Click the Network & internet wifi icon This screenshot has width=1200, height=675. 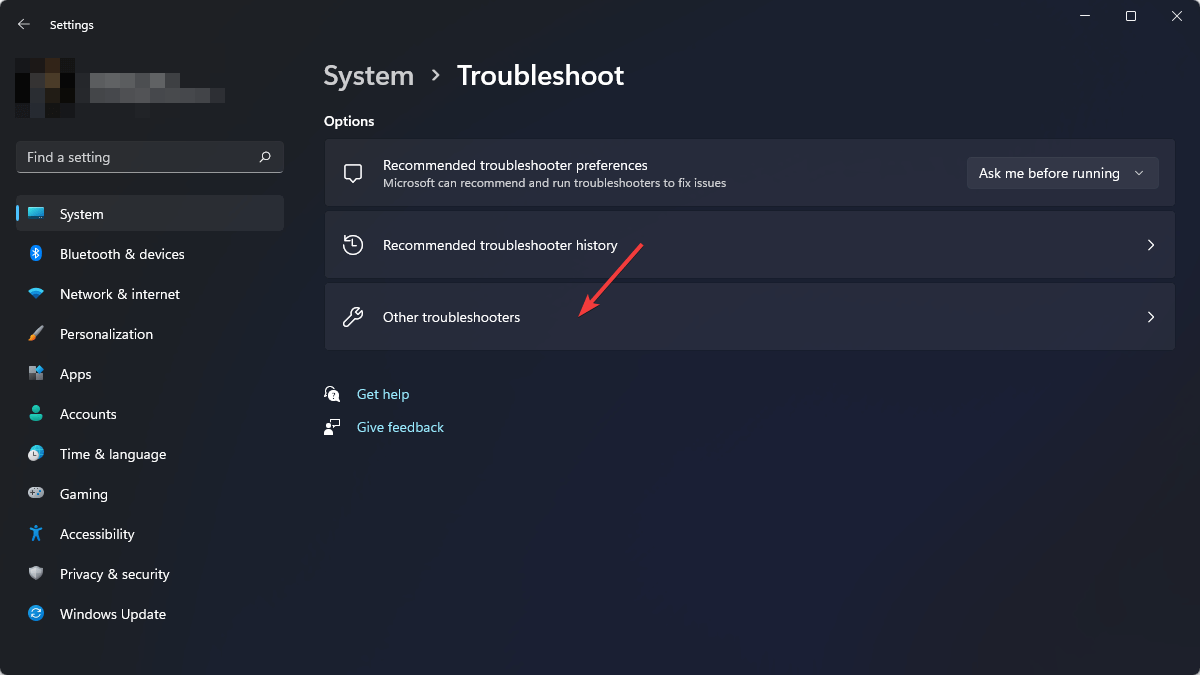pyautogui.click(x=36, y=294)
